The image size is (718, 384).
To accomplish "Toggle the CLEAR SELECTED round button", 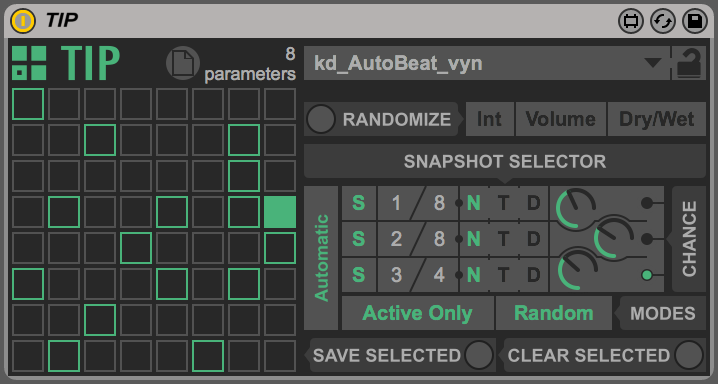I will click(689, 355).
